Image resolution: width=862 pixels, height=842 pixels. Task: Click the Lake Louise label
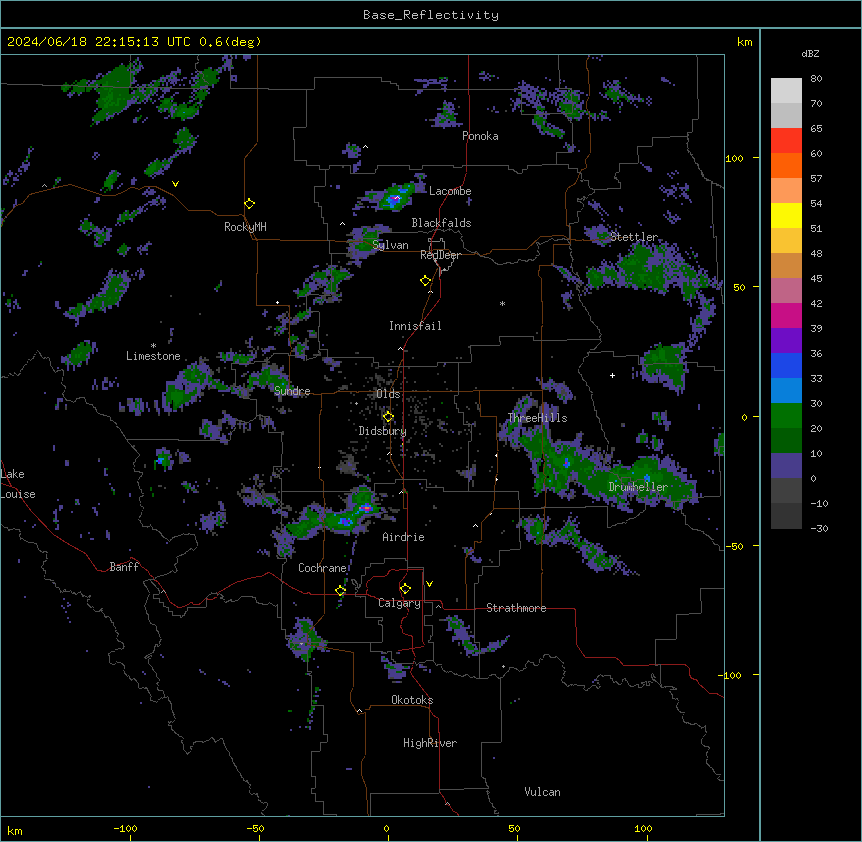point(18,484)
